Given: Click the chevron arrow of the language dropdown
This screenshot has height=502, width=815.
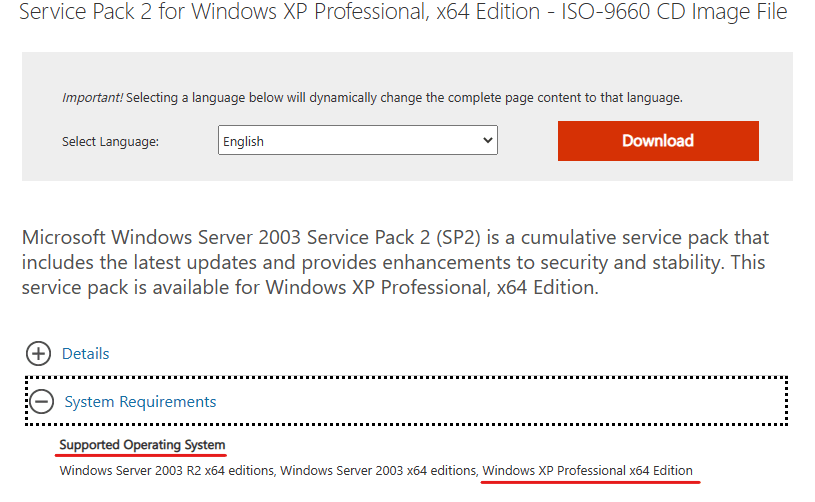Looking at the screenshot, I should pyautogui.click(x=488, y=140).
